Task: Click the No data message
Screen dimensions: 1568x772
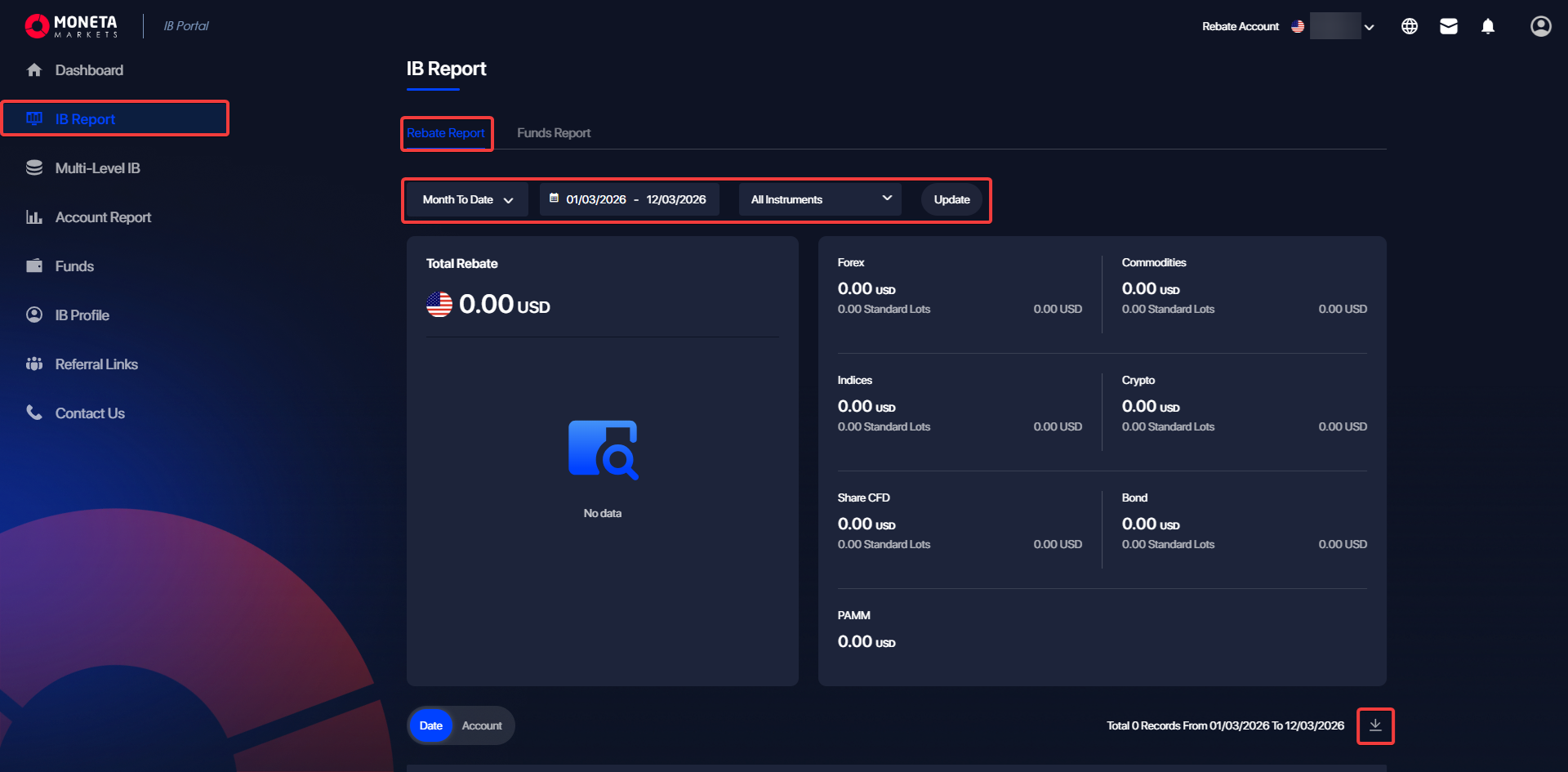Action: [x=603, y=513]
